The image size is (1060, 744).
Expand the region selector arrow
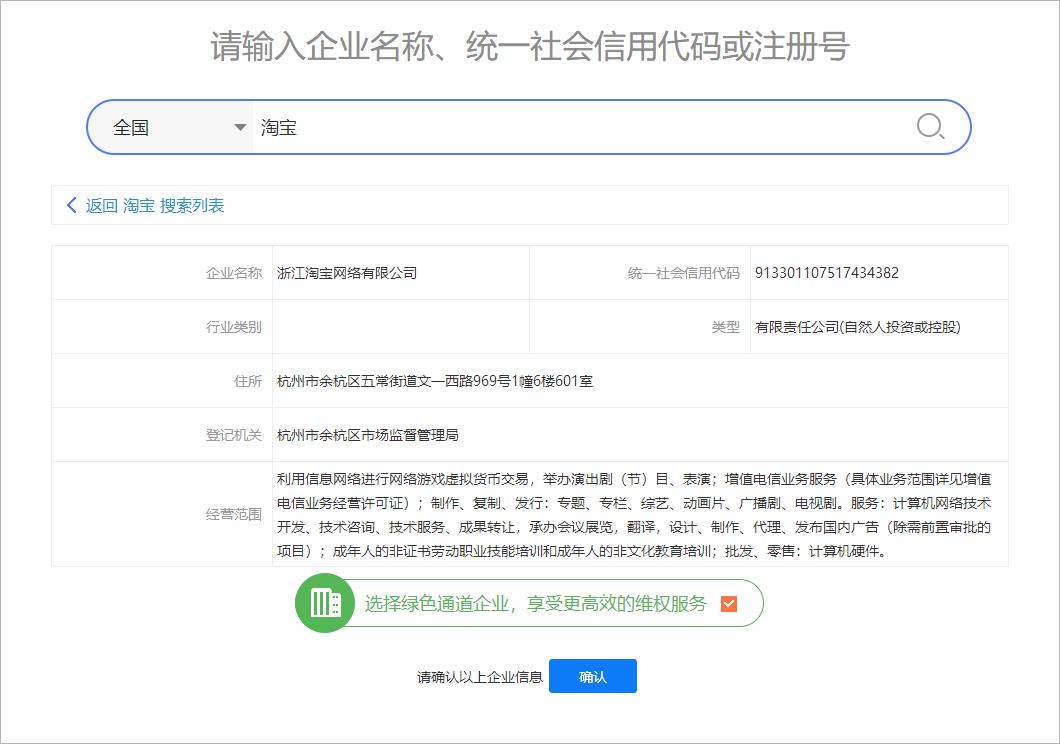tap(240, 126)
